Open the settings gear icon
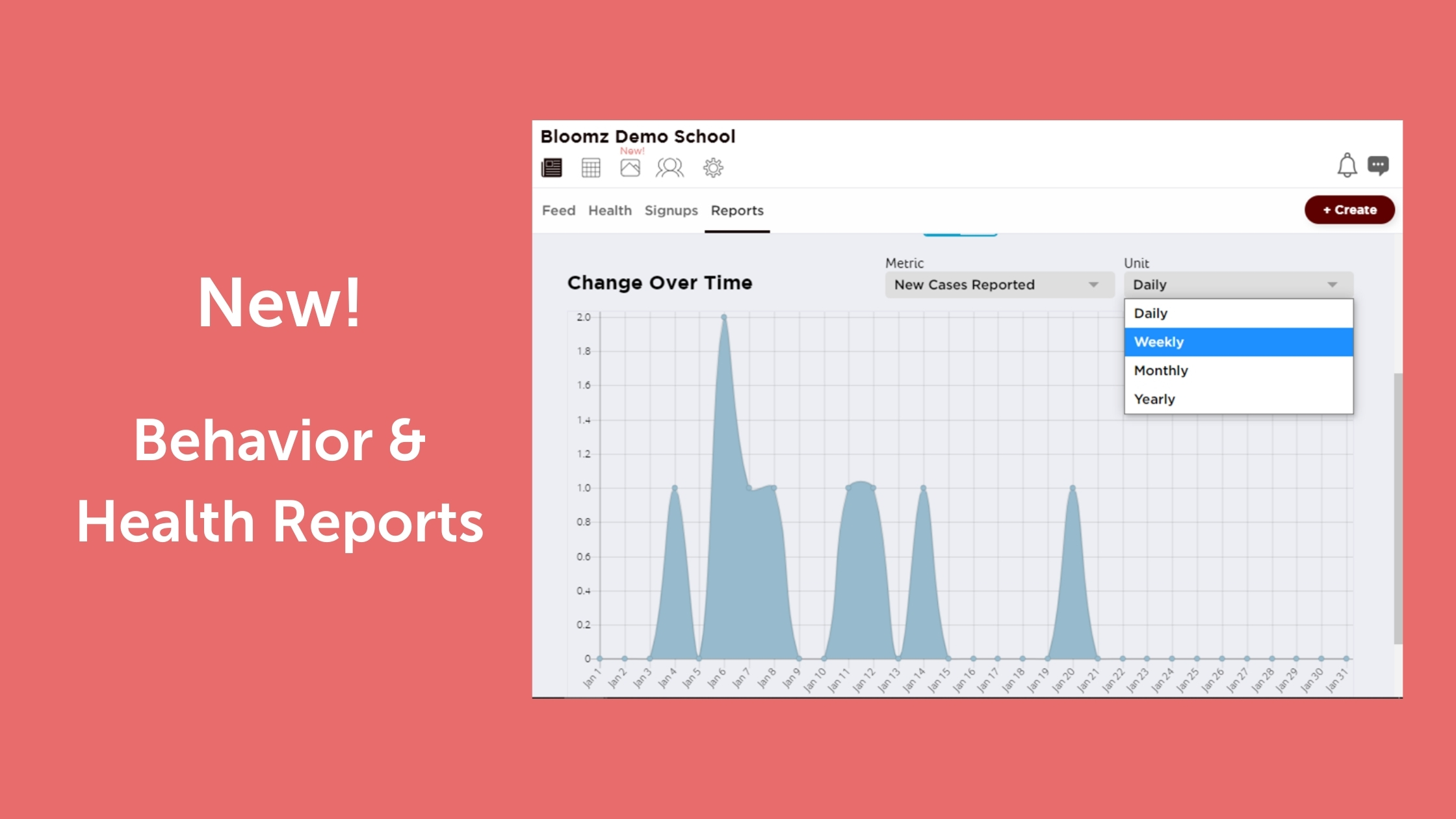 point(715,167)
